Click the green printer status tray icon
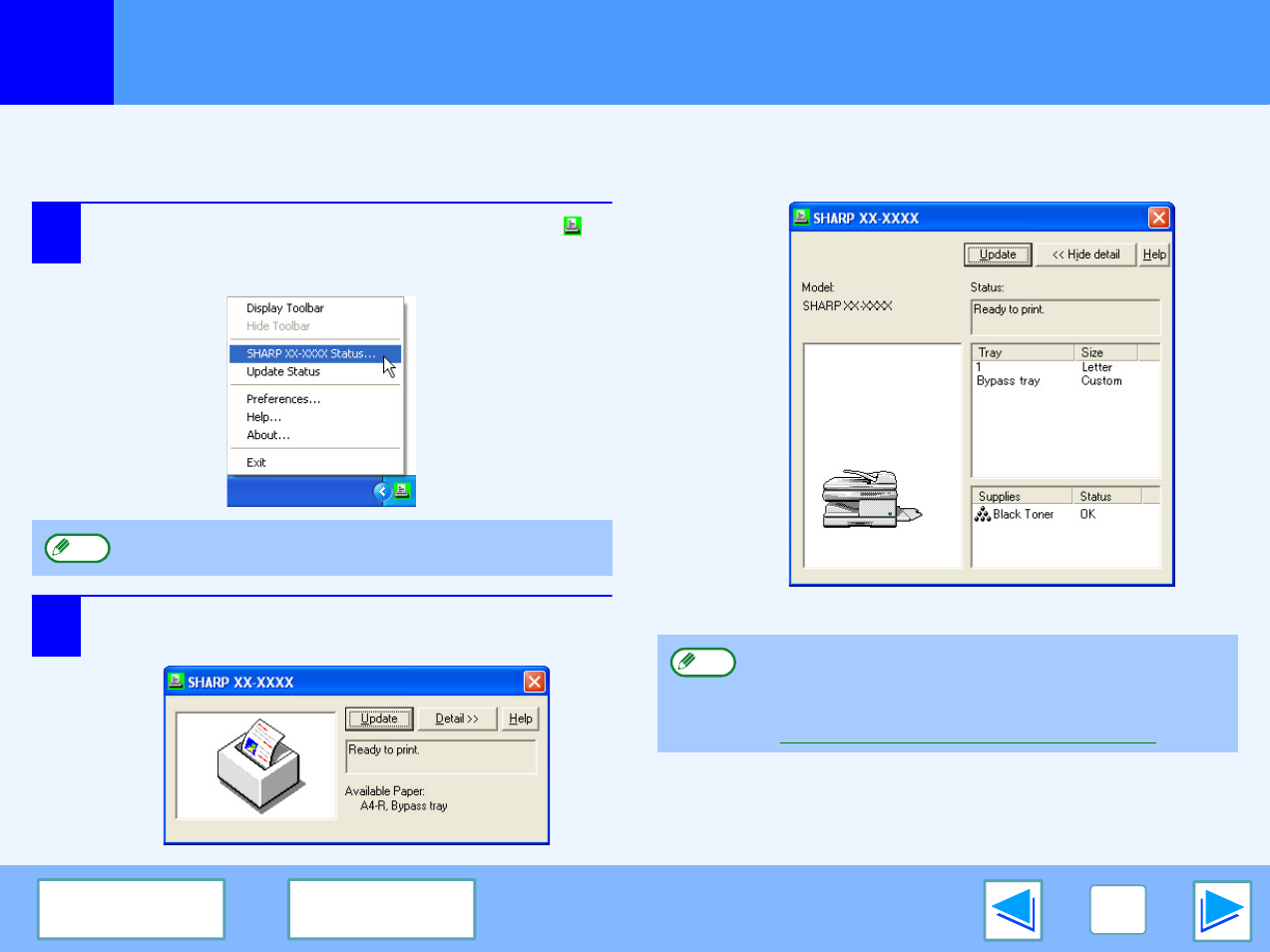Viewport: 1270px width, 952px height. click(401, 491)
